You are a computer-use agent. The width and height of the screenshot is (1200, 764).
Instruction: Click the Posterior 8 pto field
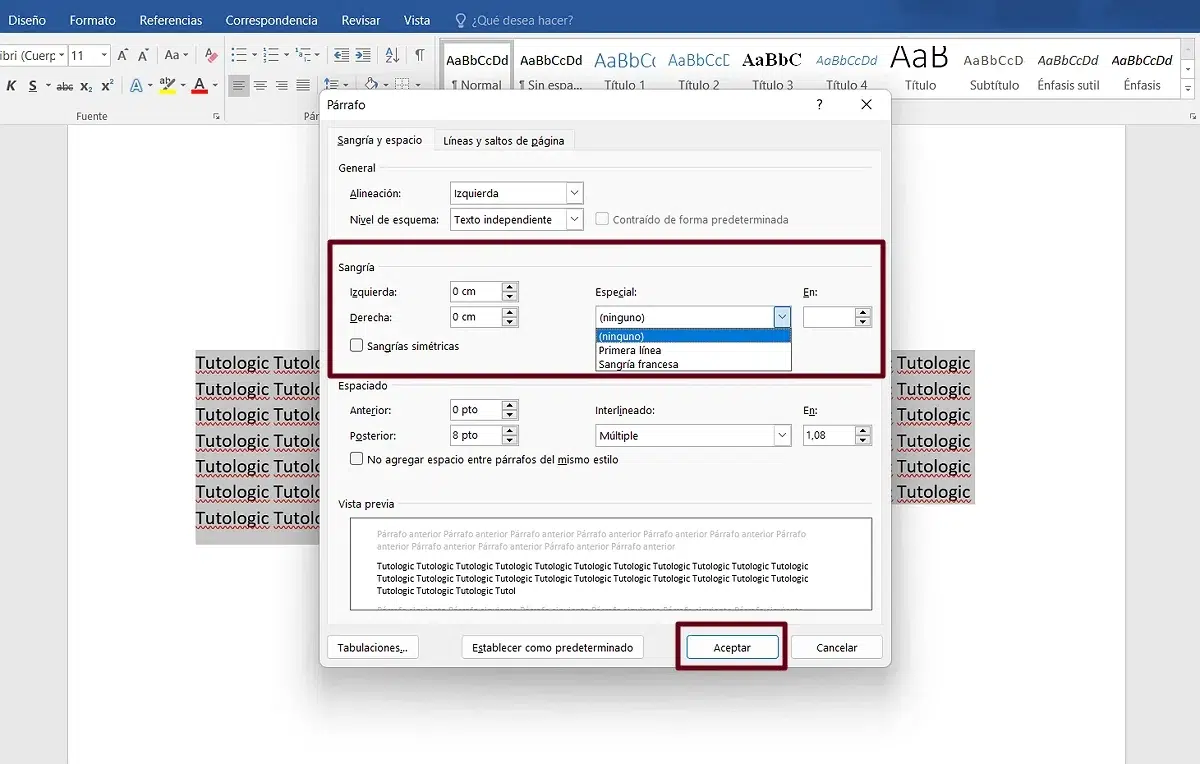pyautogui.click(x=476, y=436)
